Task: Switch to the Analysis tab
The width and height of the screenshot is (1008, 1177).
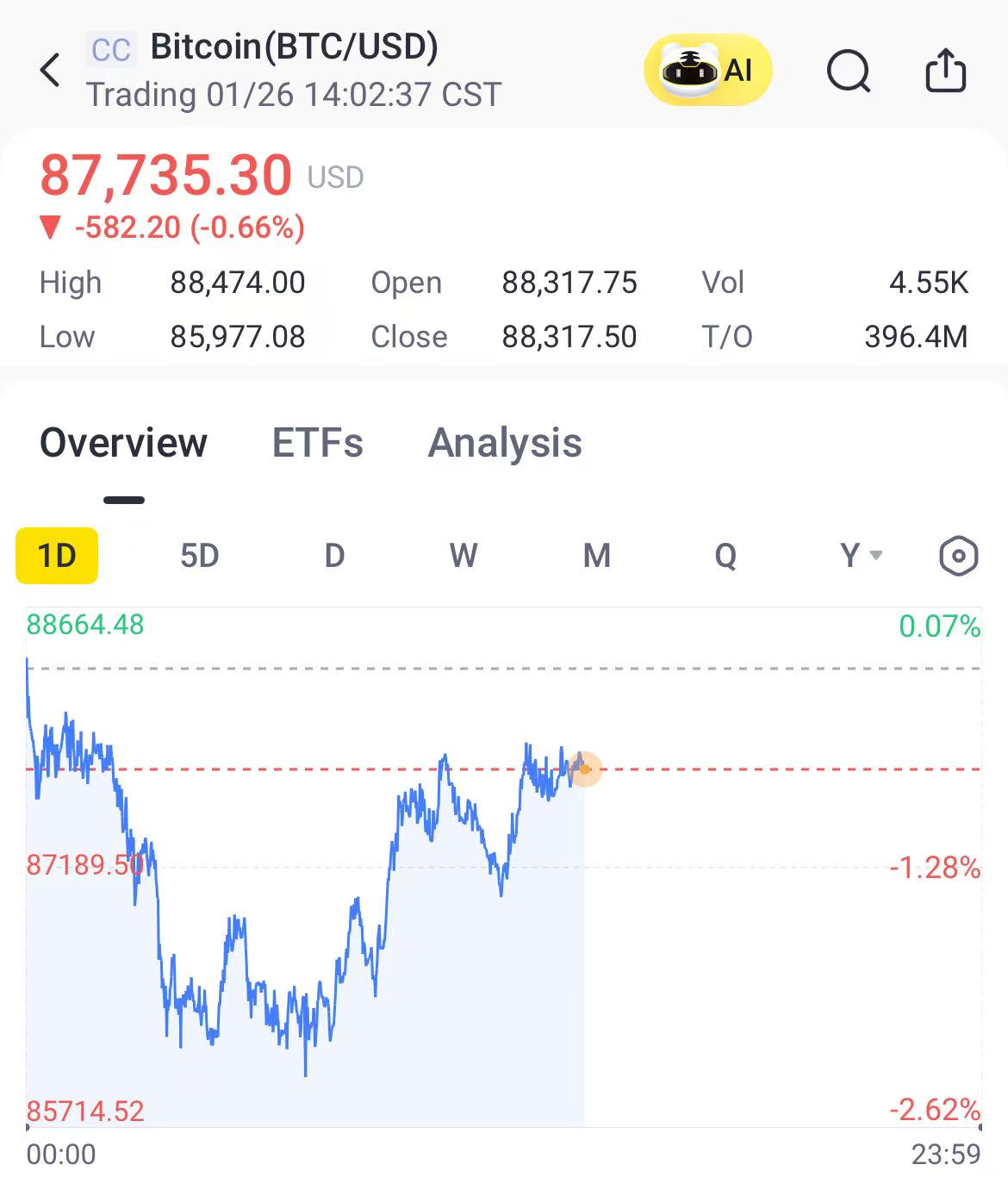Action: [505, 443]
